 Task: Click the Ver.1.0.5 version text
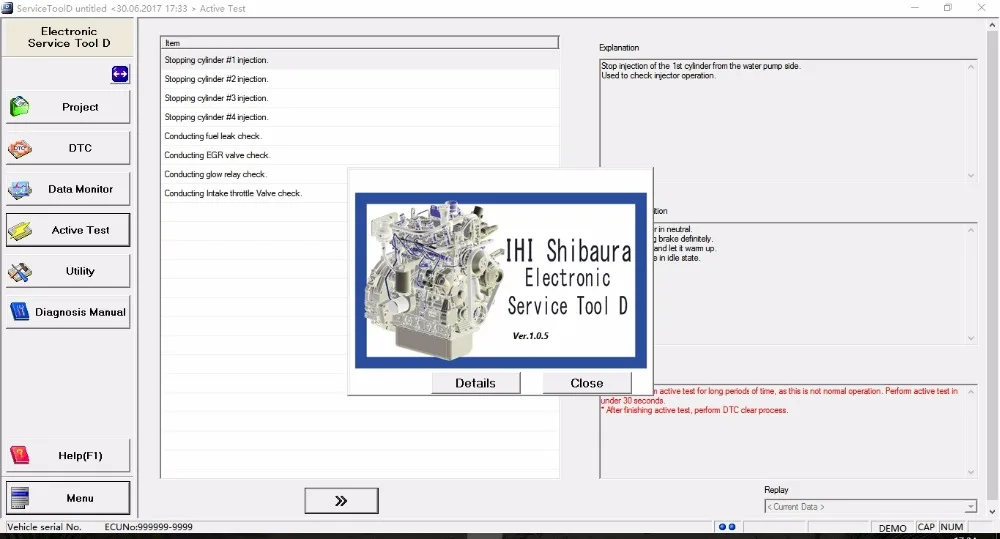tap(531, 336)
